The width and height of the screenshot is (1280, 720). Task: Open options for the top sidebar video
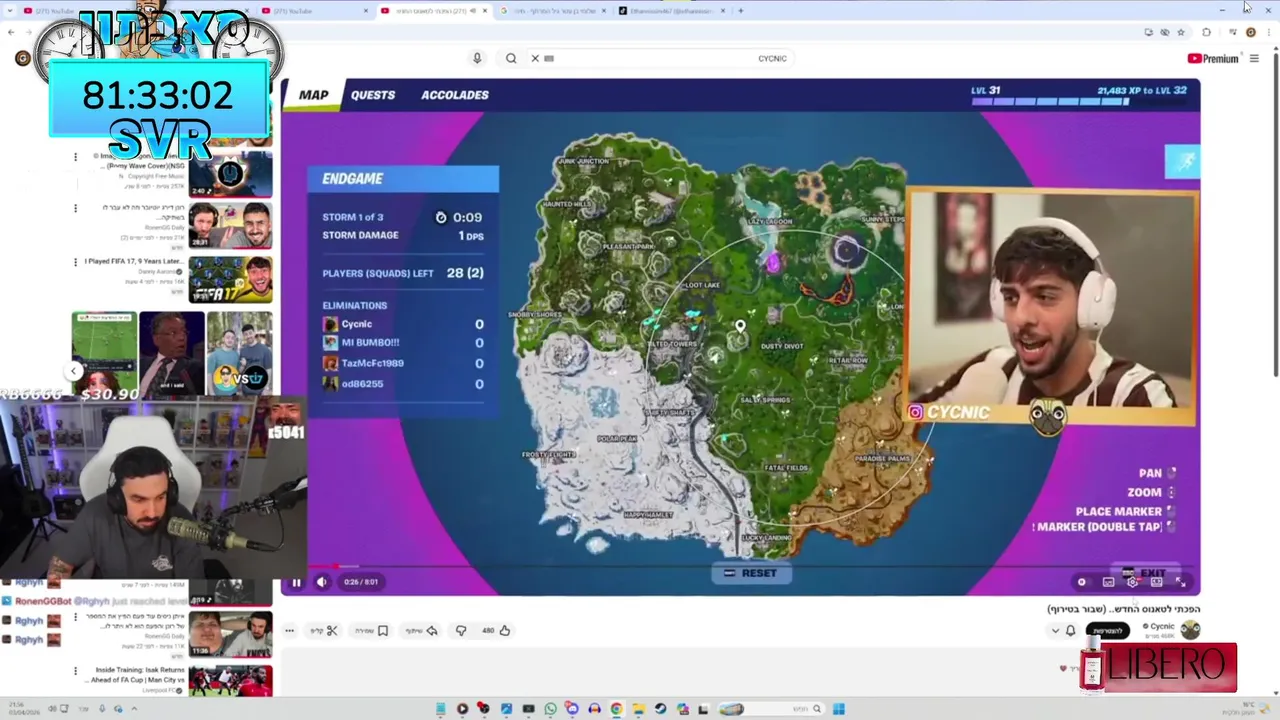[75, 156]
